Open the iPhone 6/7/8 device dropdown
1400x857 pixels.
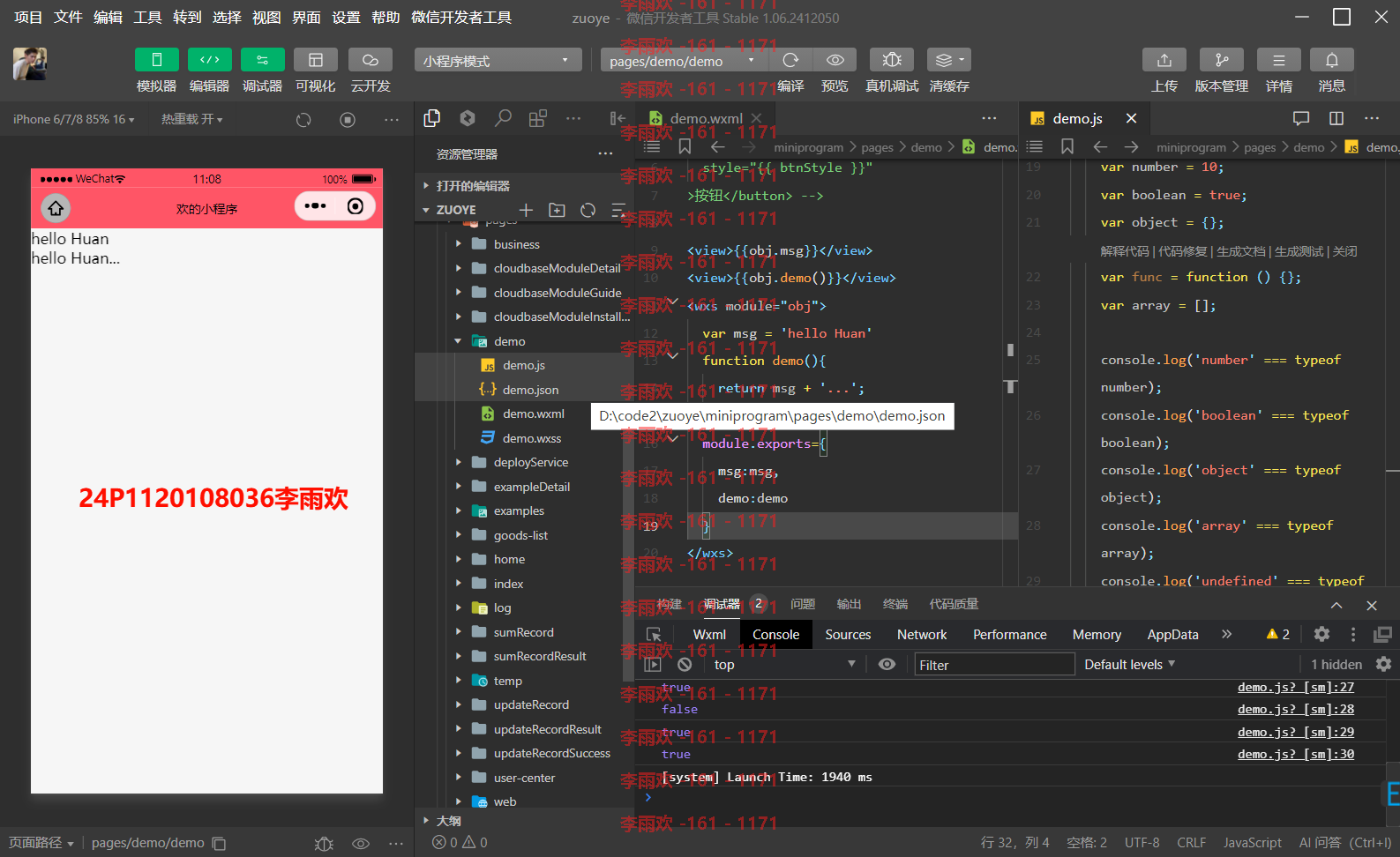click(x=74, y=119)
